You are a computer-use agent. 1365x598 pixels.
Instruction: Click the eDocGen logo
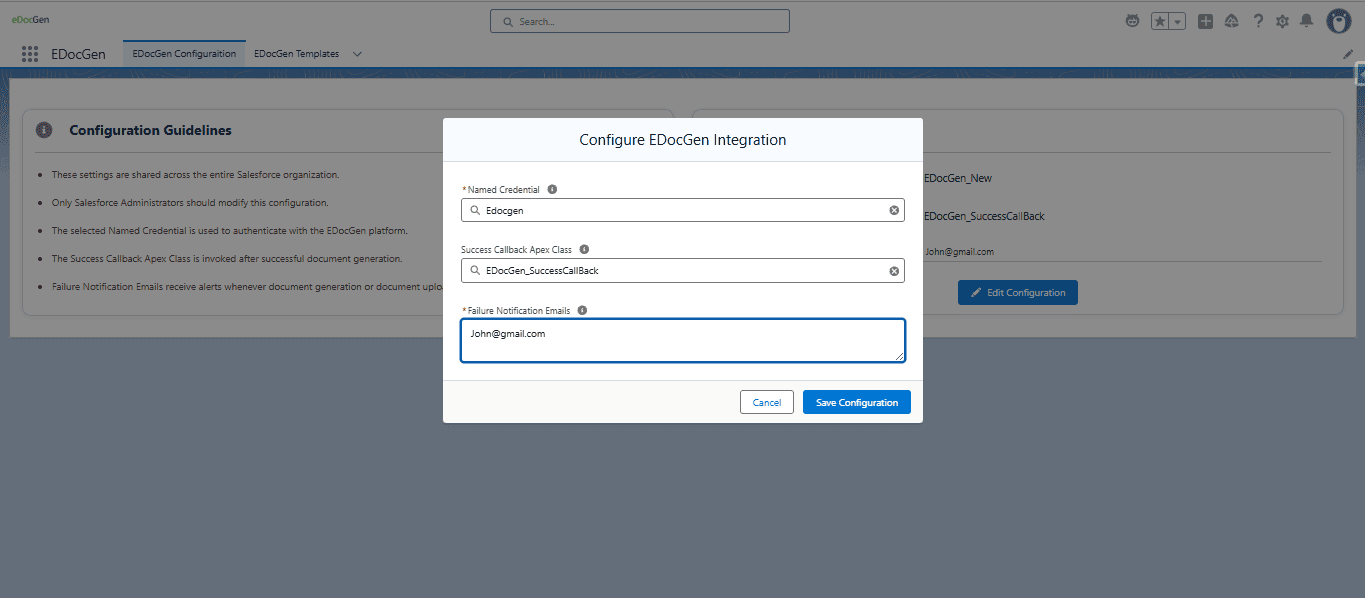tap(30, 20)
